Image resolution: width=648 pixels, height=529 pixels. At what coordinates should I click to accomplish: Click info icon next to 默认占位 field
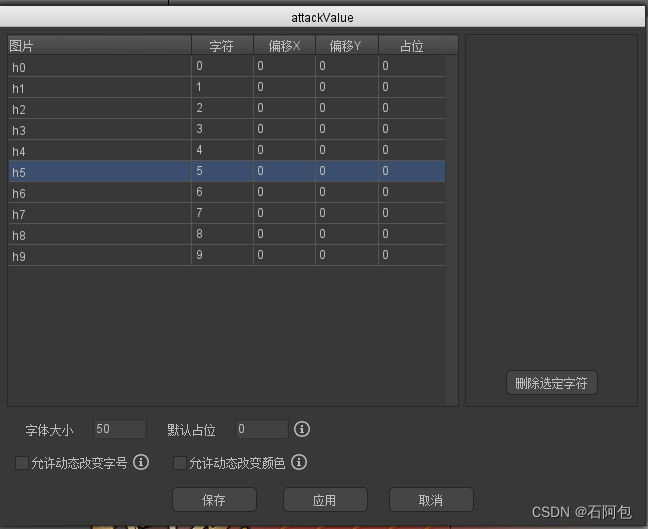[302, 429]
